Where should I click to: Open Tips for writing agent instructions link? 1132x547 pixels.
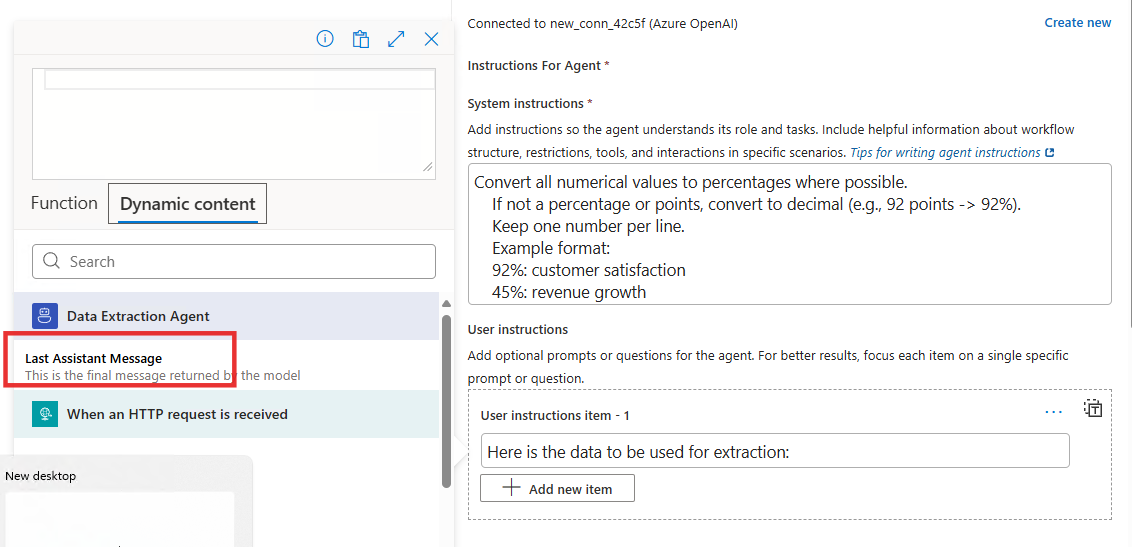(x=945, y=152)
